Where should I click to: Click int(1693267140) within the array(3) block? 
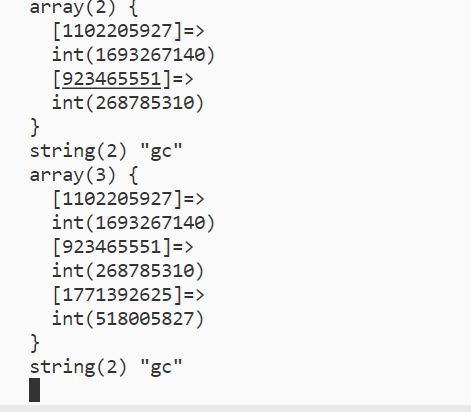(133, 223)
